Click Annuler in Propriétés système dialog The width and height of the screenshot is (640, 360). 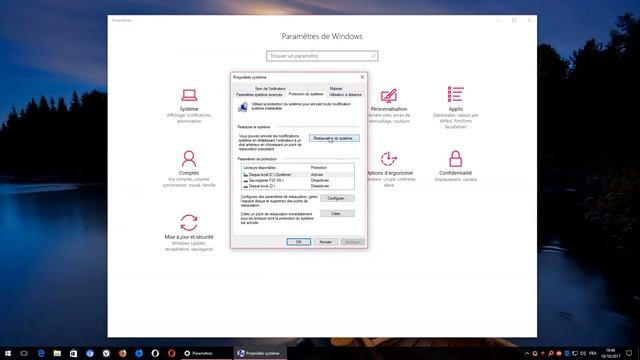pyautogui.click(x=326, y=242)
